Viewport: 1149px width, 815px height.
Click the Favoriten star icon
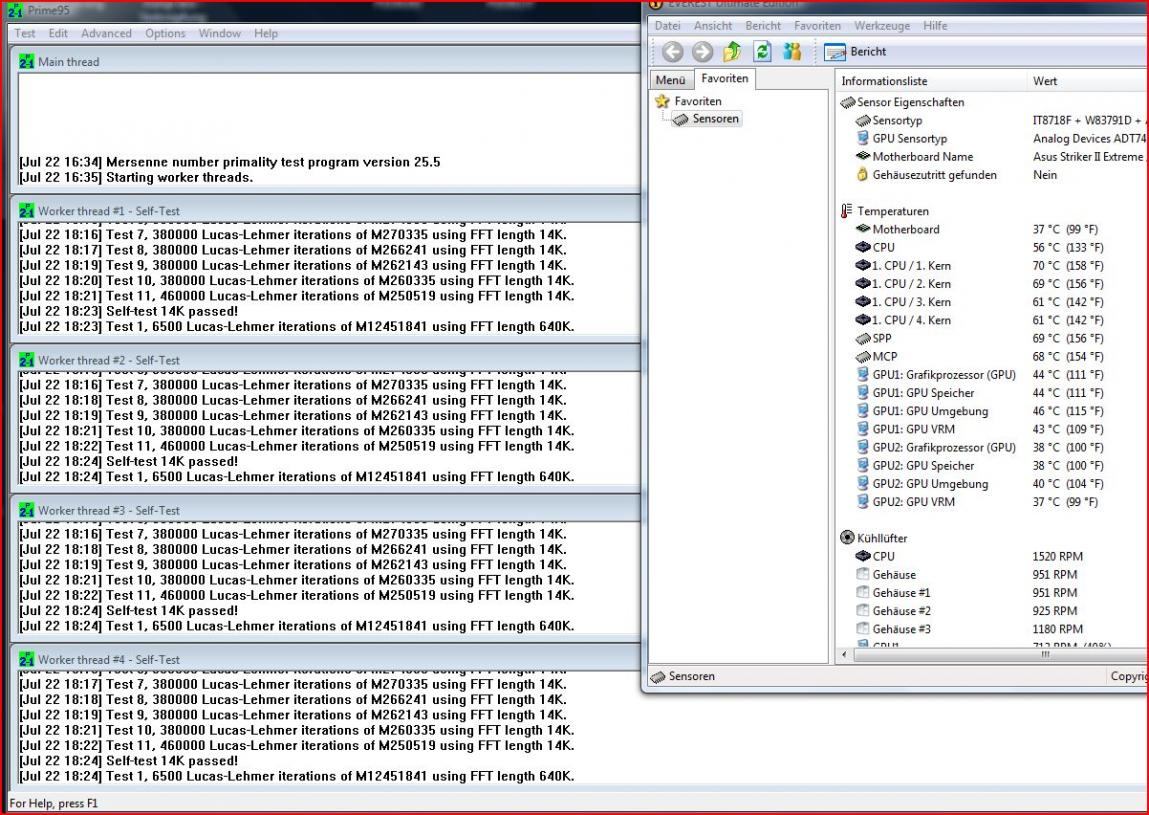click(662, 101)
